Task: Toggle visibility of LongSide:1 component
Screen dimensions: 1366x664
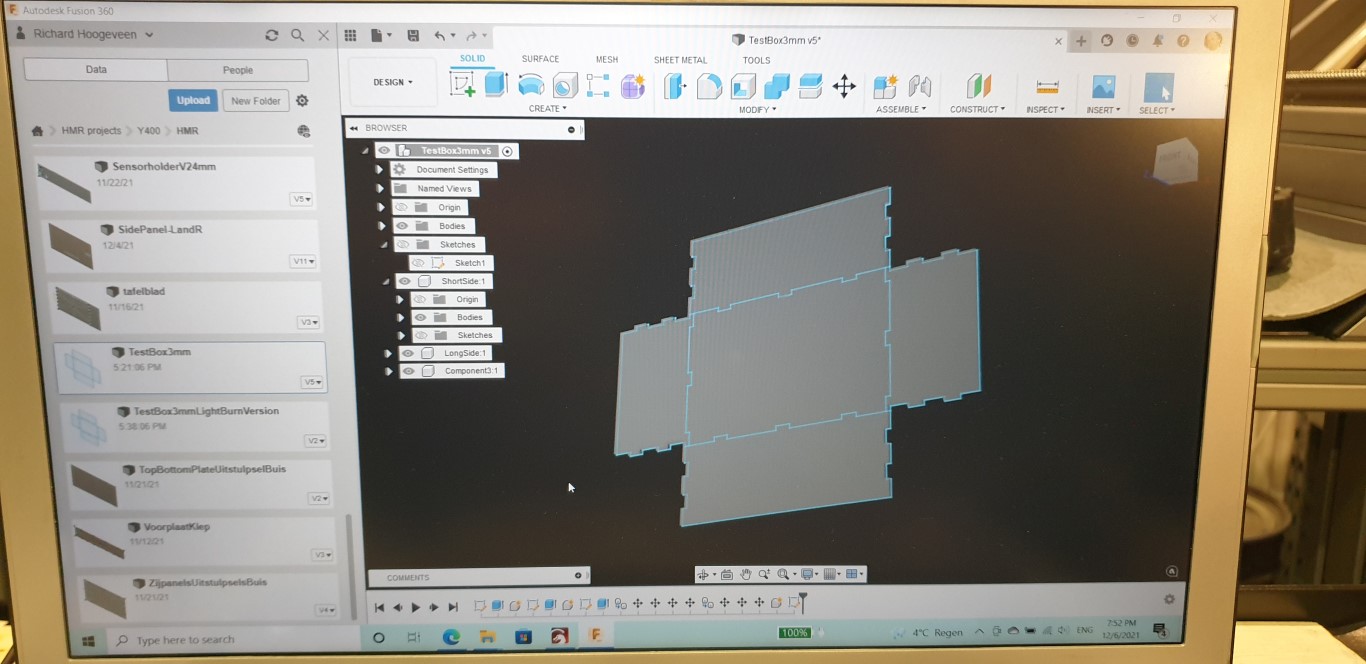Action: 408,353
